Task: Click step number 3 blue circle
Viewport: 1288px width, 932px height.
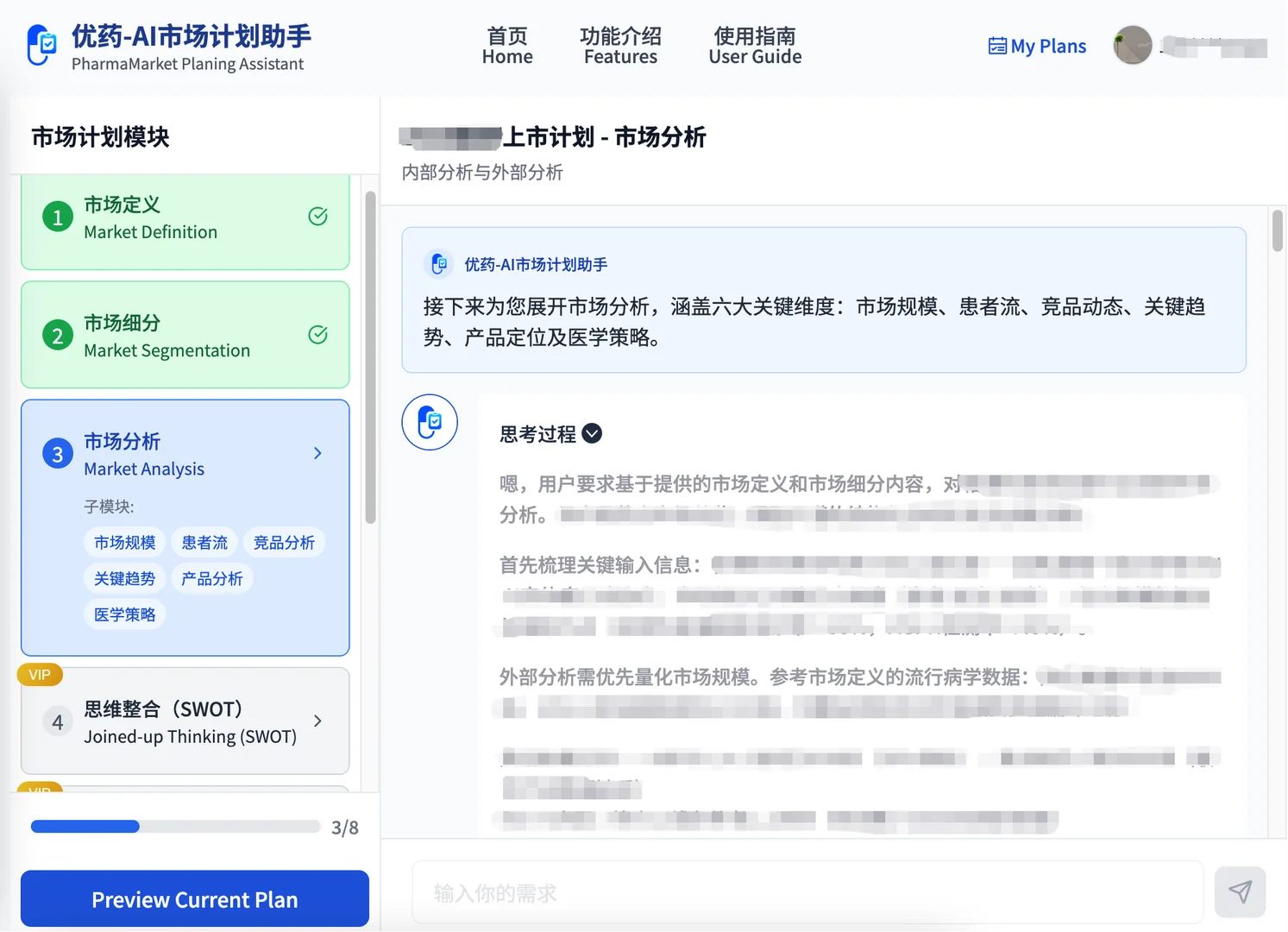Action: tap(58, 454)
